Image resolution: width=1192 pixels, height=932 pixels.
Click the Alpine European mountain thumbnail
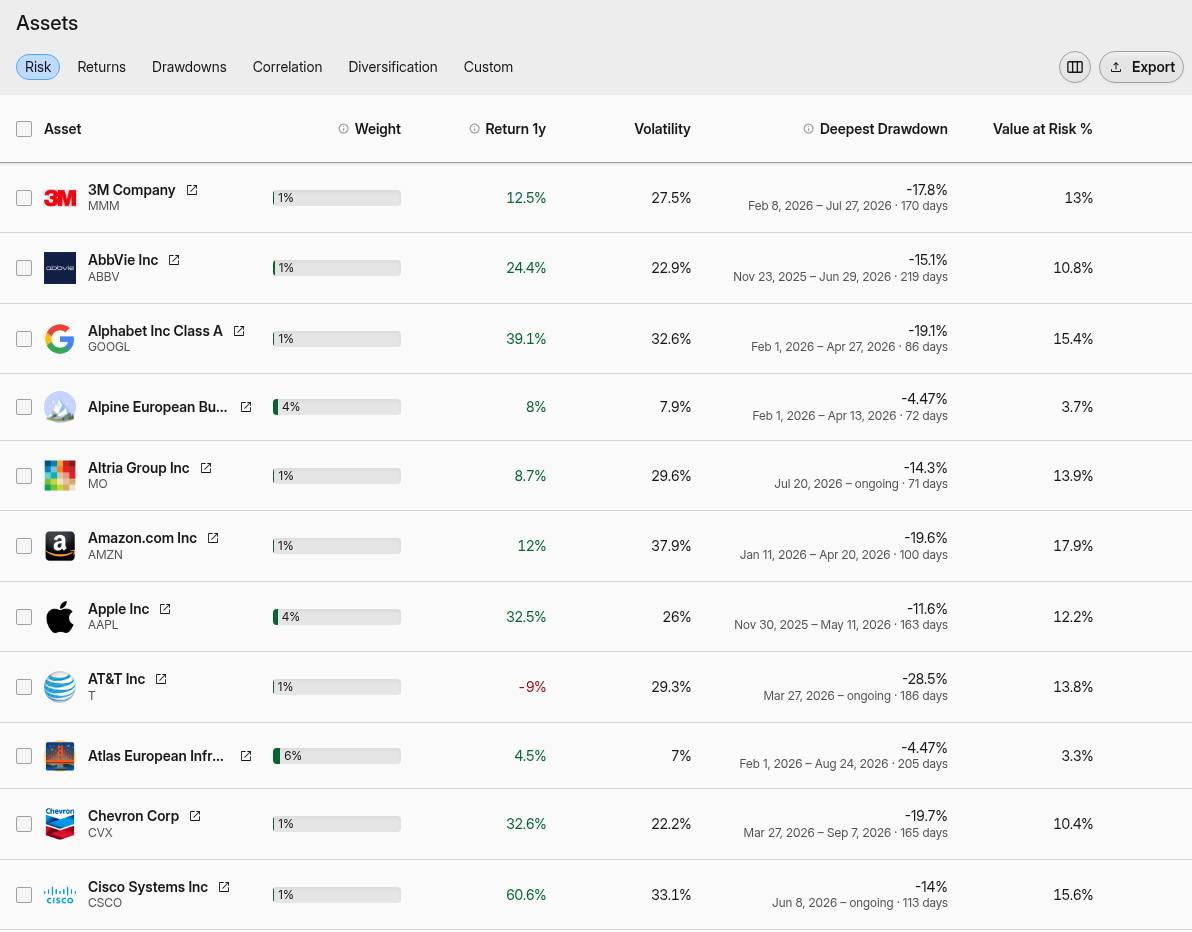click(x=60, y=407)
